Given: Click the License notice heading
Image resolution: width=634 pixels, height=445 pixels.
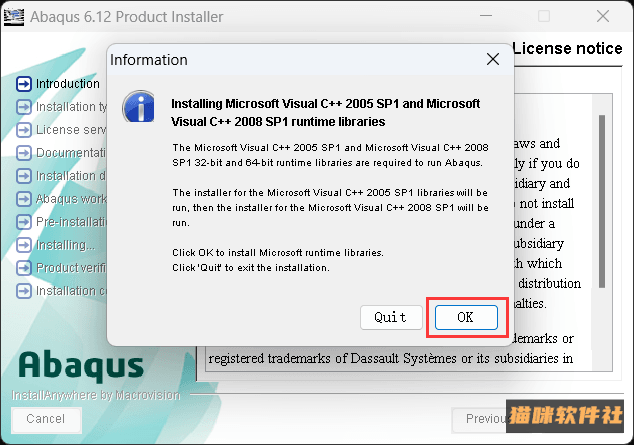Looking at the screenshot, I should tap(568, 49).
